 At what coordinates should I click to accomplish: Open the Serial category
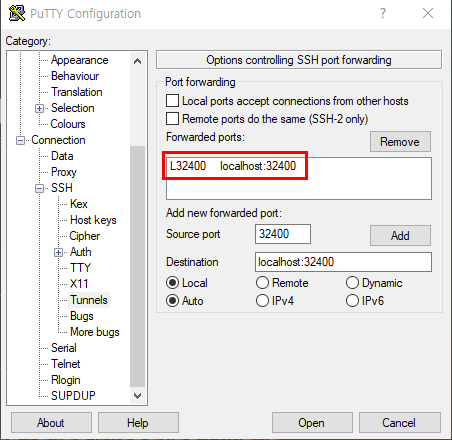64,348
